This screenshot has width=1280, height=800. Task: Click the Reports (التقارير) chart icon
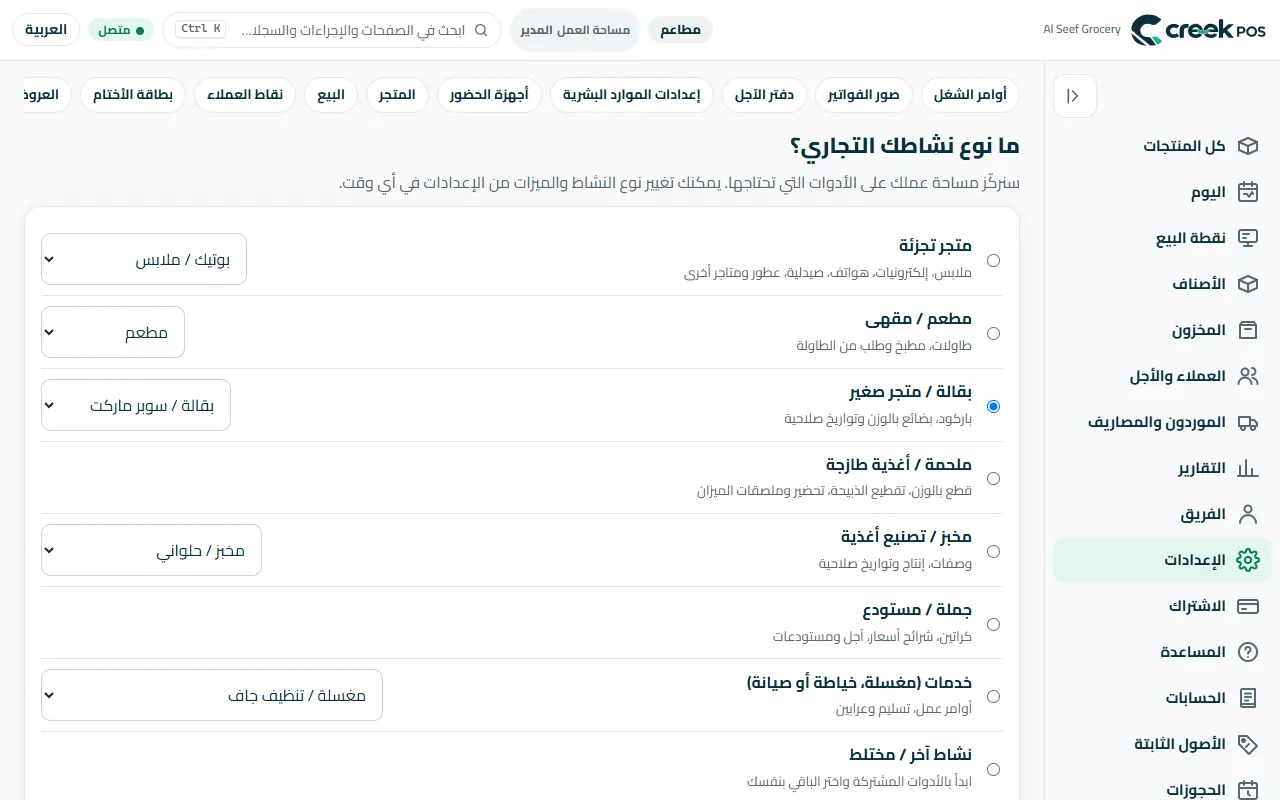1247,468
